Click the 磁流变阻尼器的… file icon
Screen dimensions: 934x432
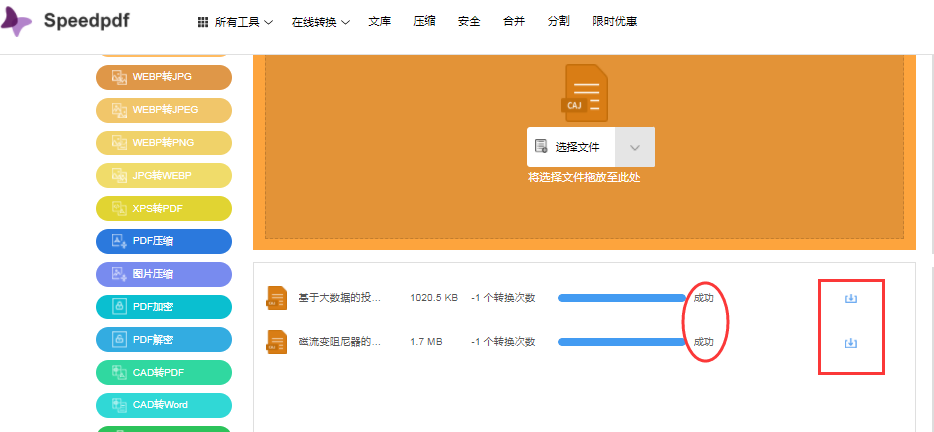pyautogui.click(x=276, y=341)
